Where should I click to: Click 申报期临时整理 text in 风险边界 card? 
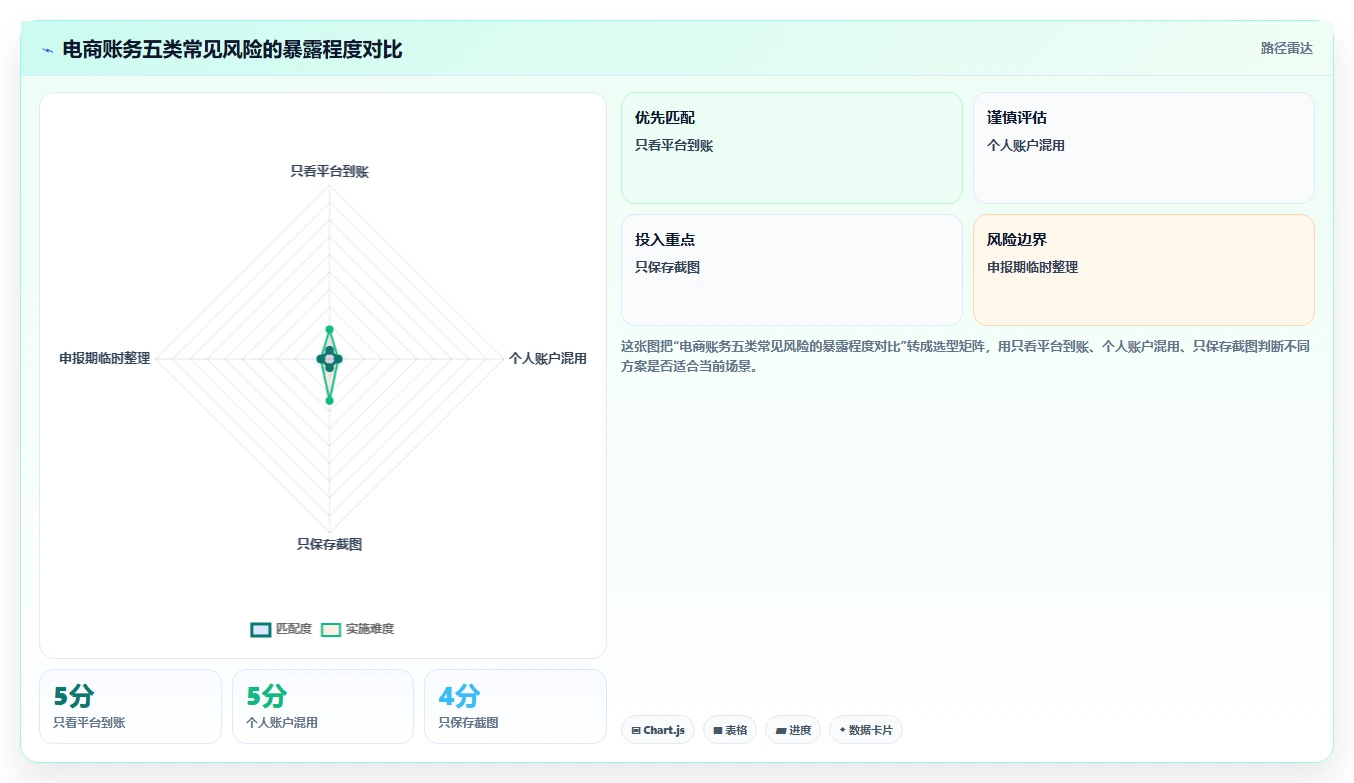[1033, 267]
